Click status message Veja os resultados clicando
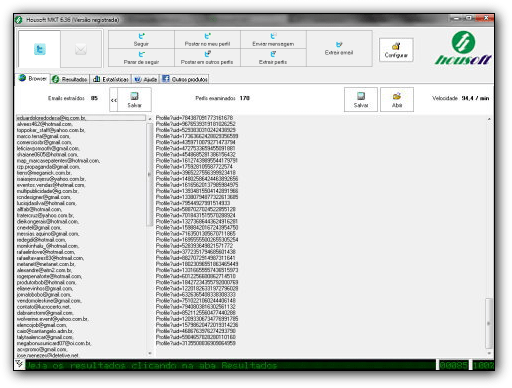The width and height of the screenshot is (512, 388). (151, 365)
